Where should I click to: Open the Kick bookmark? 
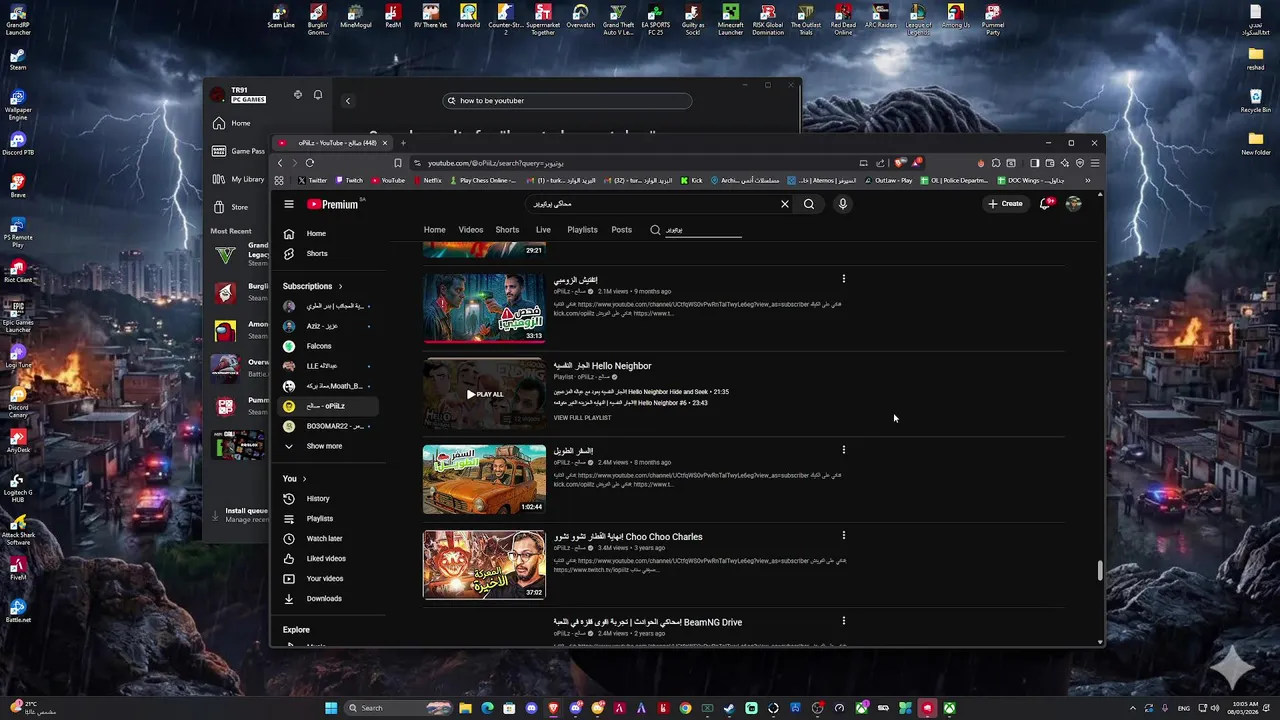tap(692, 181)
